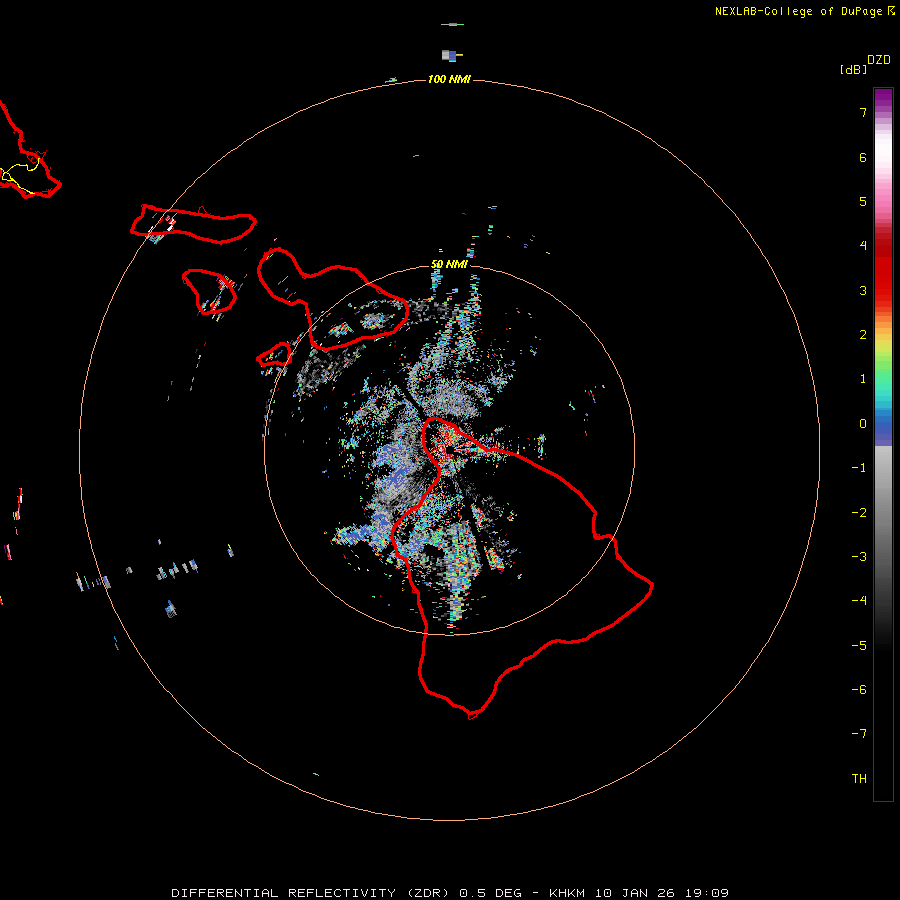Click the -5 value on the scale

[x=859, y=646]
